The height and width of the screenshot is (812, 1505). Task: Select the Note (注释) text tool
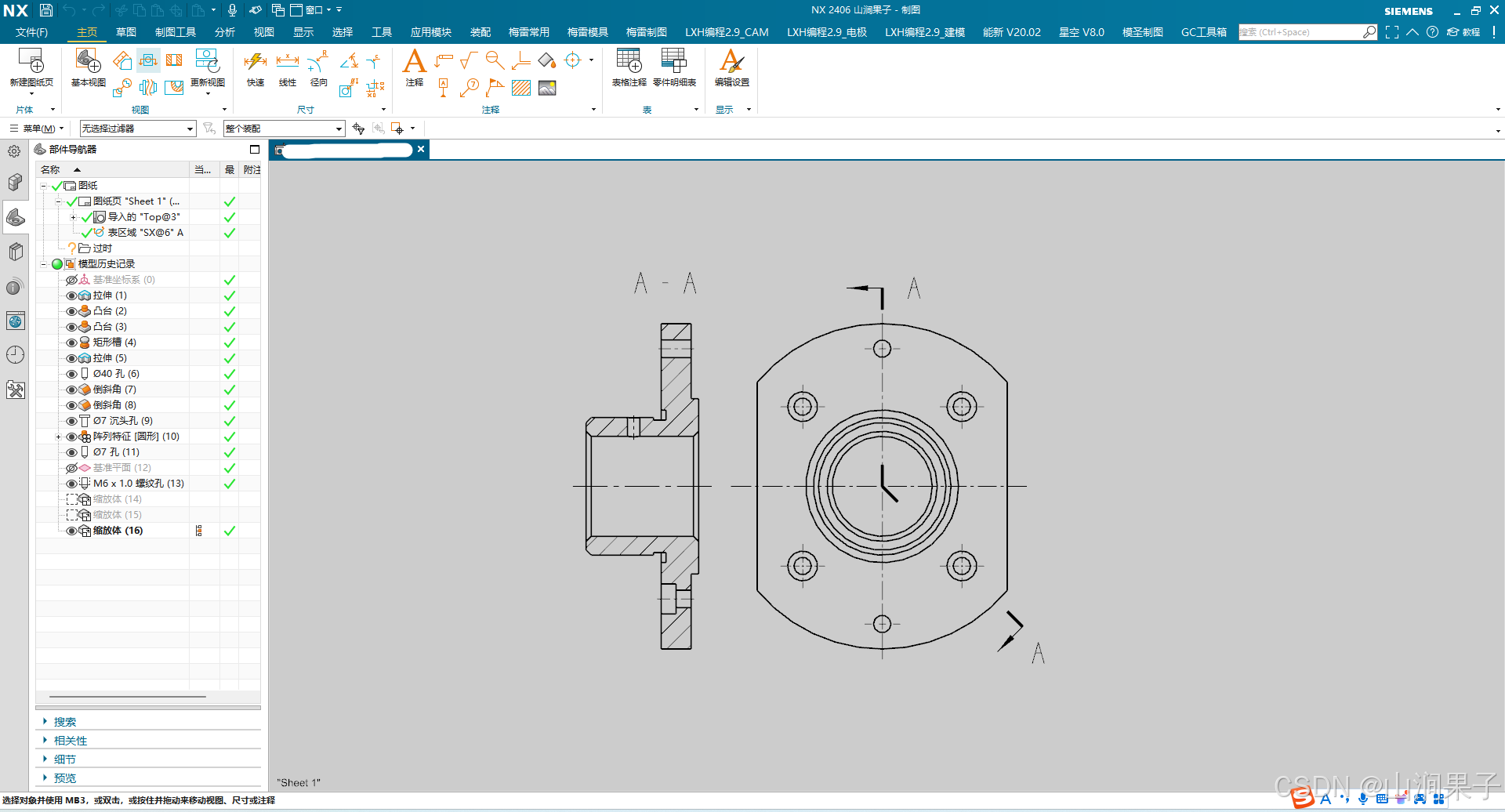[x=414, y=61]
